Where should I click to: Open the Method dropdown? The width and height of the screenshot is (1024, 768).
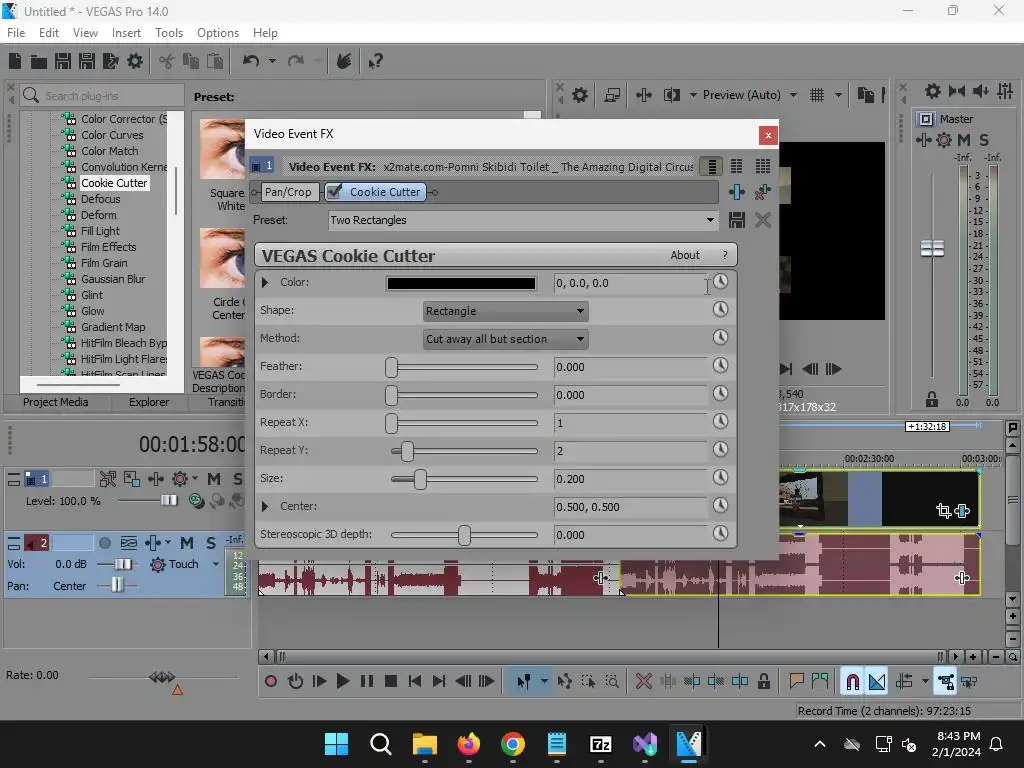pyautogui.click(x=505, y=339)
